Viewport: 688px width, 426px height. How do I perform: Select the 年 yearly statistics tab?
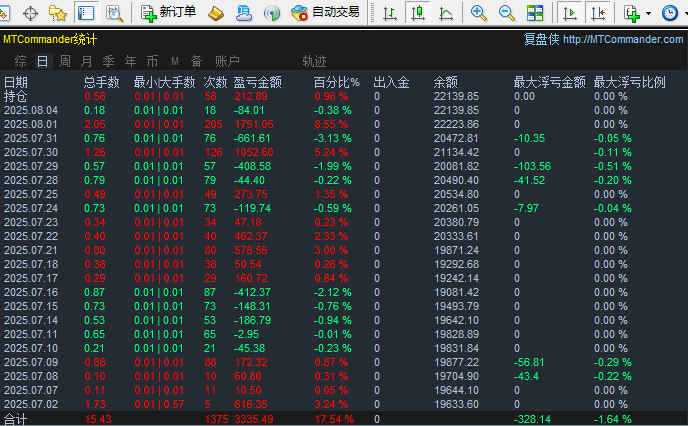click(x=130, y=61)
